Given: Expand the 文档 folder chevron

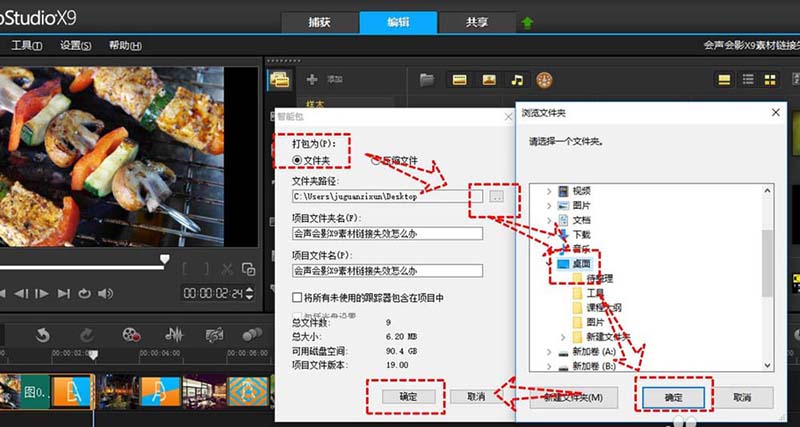Looking at the screenshot, I should [x=549, y=220].
